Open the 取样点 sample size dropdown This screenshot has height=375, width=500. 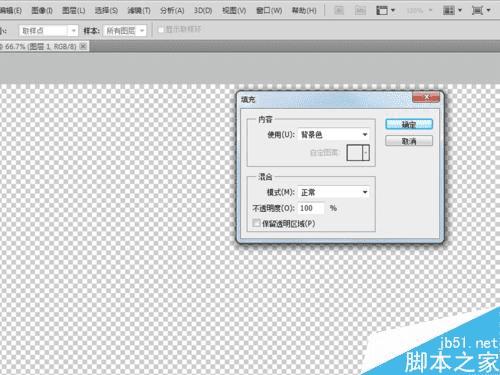click(x=49, y=31)
